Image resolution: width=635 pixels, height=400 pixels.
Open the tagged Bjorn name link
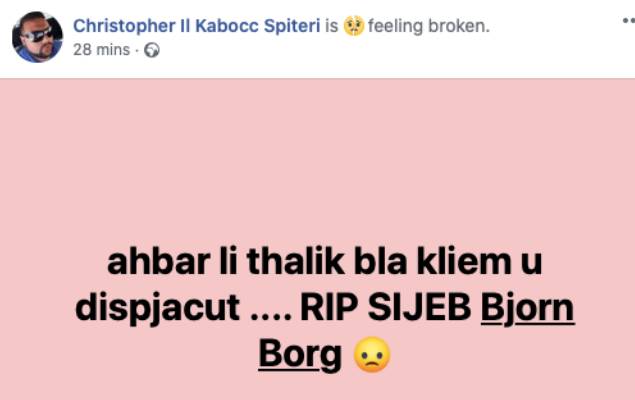[527, 308]
